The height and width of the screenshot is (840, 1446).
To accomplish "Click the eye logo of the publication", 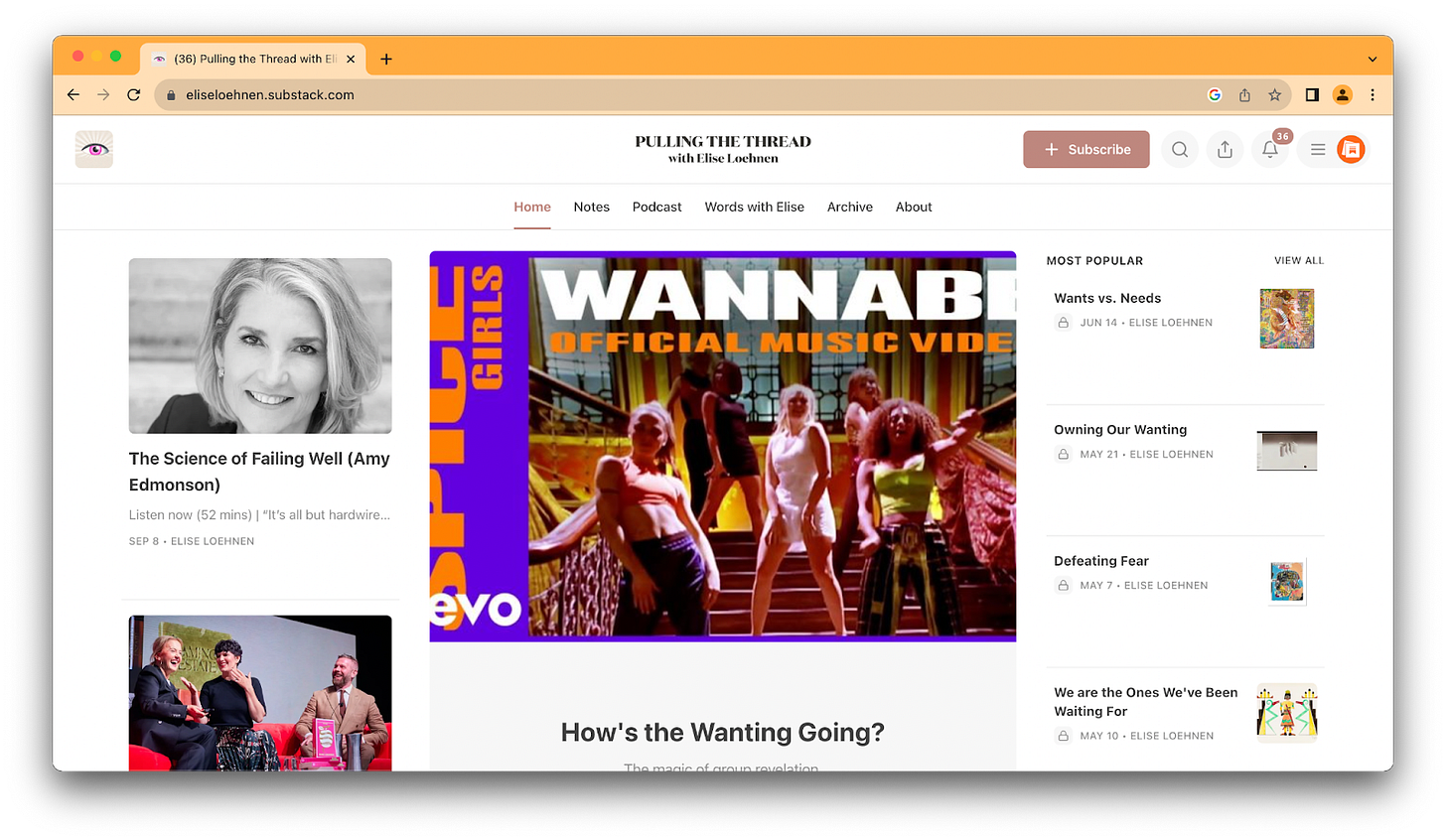I will (x=94, y=149).
